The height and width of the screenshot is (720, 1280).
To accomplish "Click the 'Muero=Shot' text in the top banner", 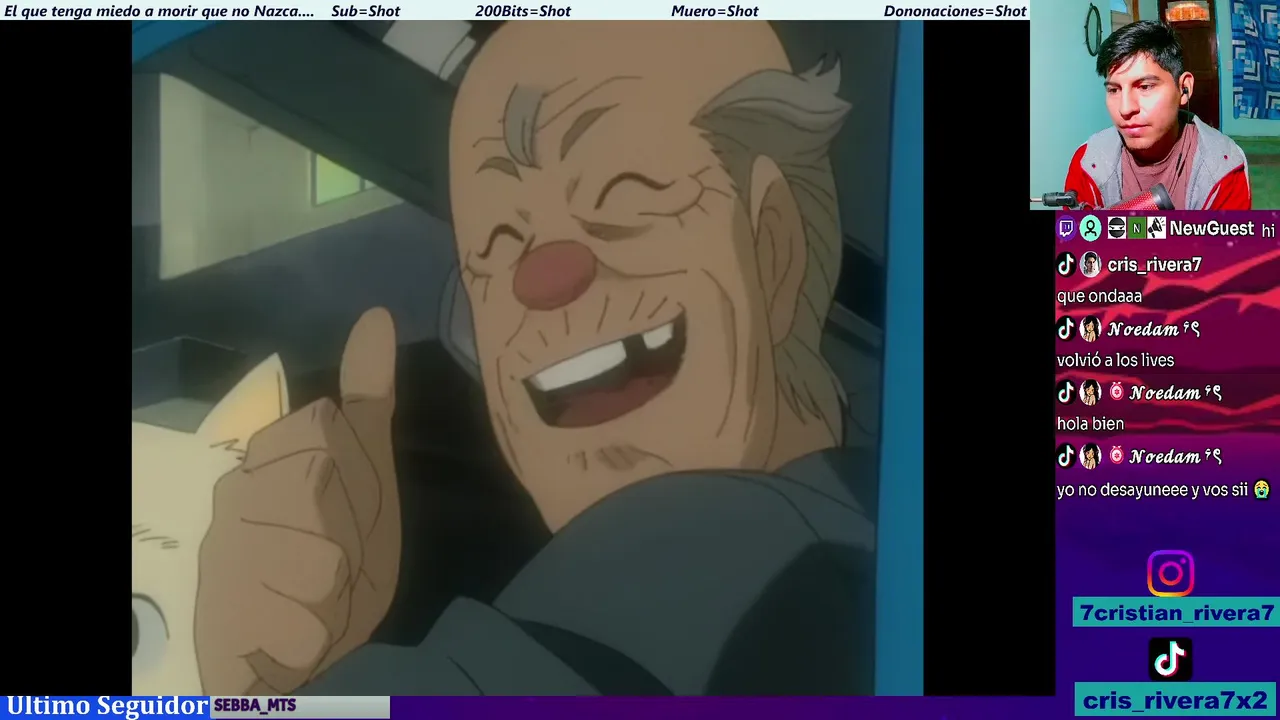I will [x=715, y=11].
